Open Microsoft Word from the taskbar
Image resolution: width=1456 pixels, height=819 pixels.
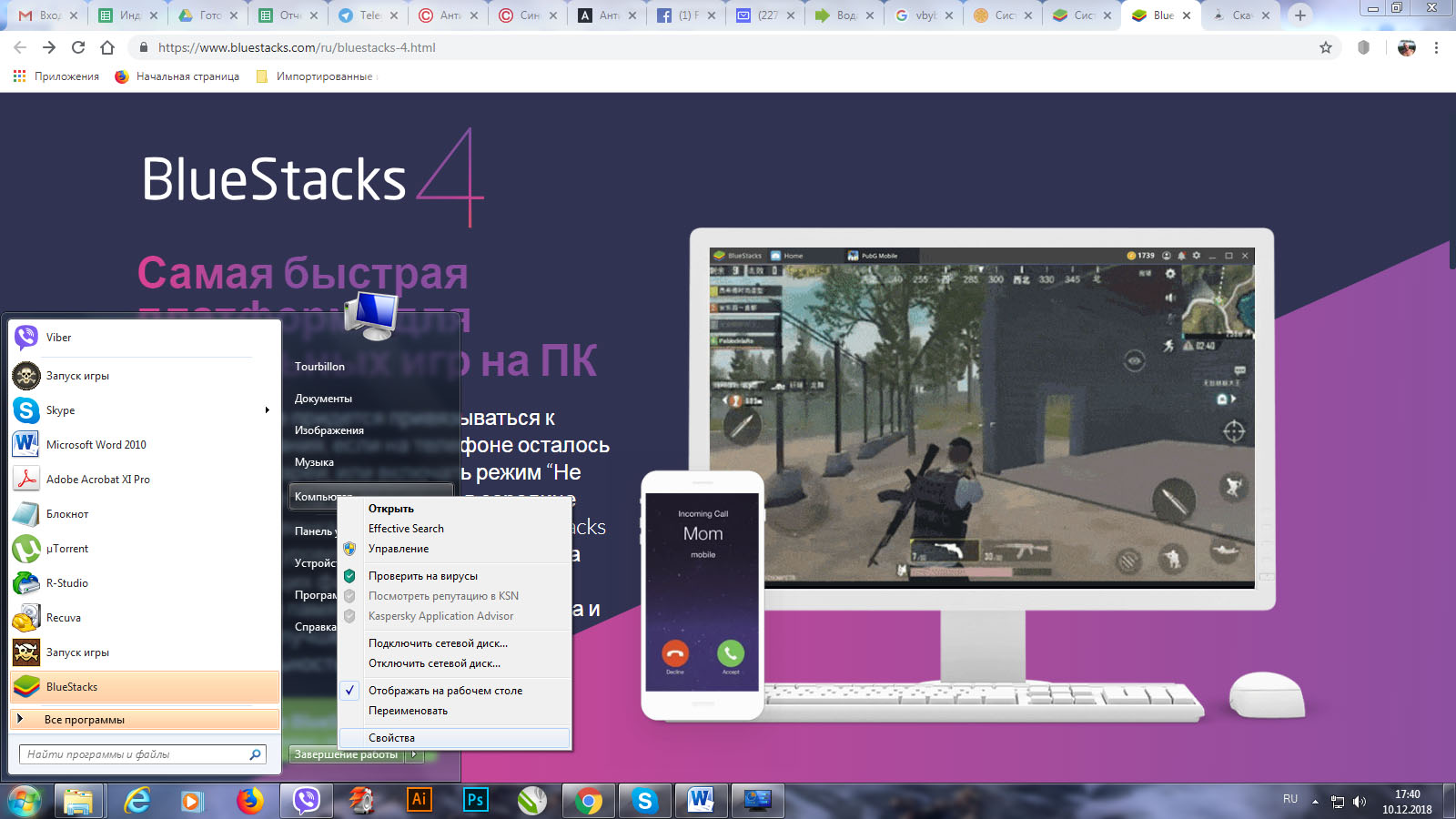pyautogui.click(x=701, y=801)
